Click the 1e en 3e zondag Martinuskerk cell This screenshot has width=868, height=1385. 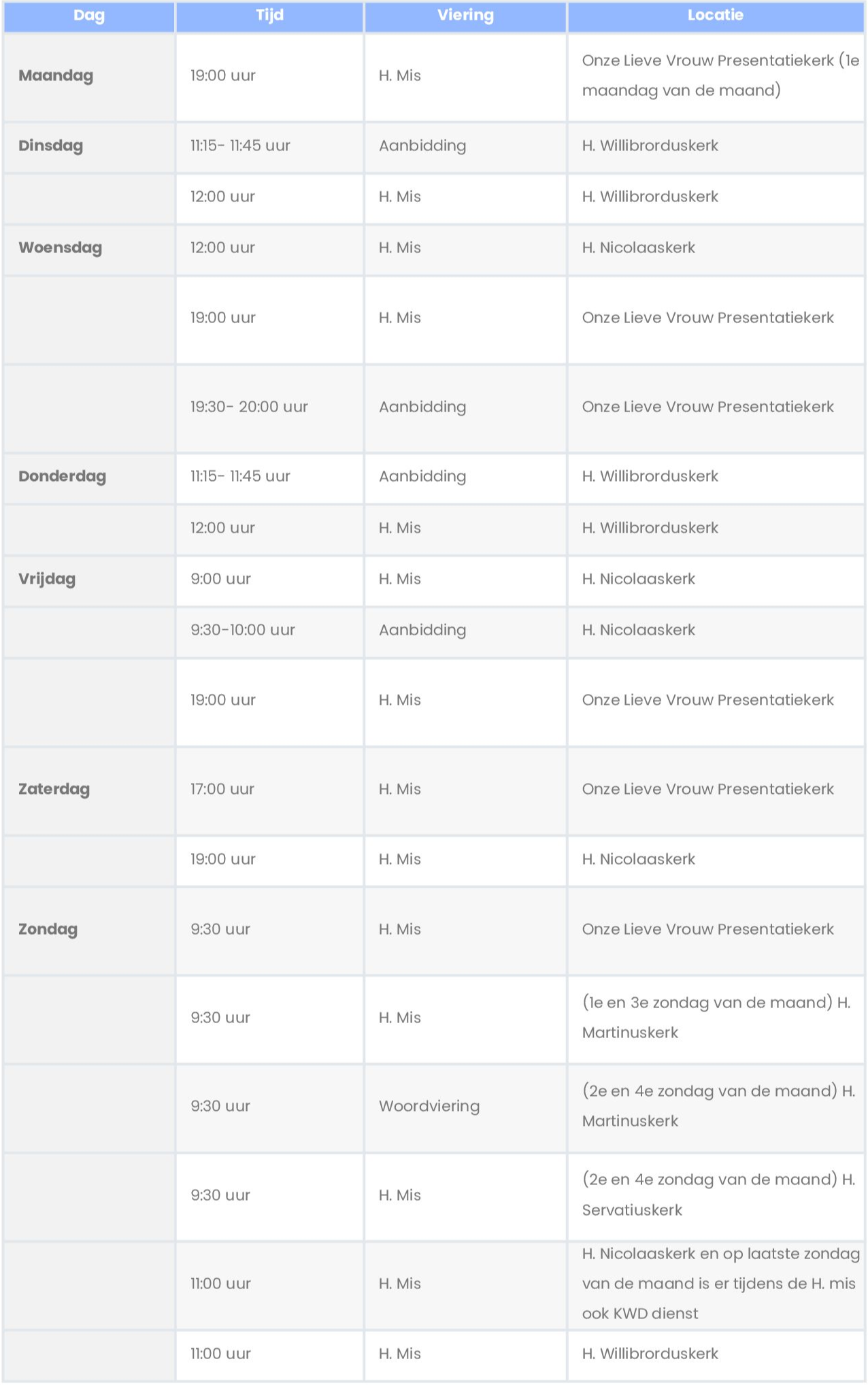(x=716, y=1019)
